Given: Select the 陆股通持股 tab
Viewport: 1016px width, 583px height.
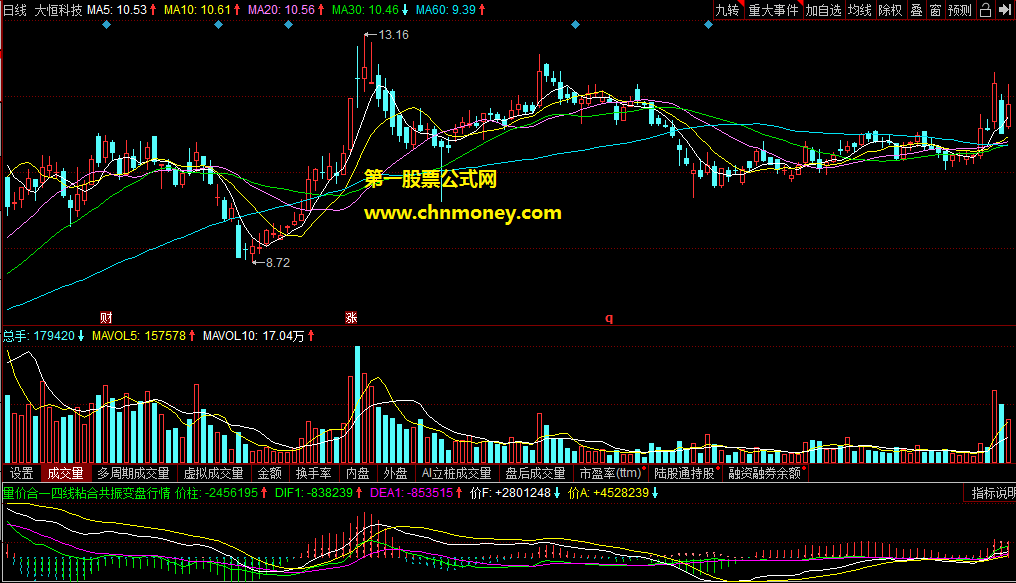Looking at the screenshot, I should tap(686, 474).
